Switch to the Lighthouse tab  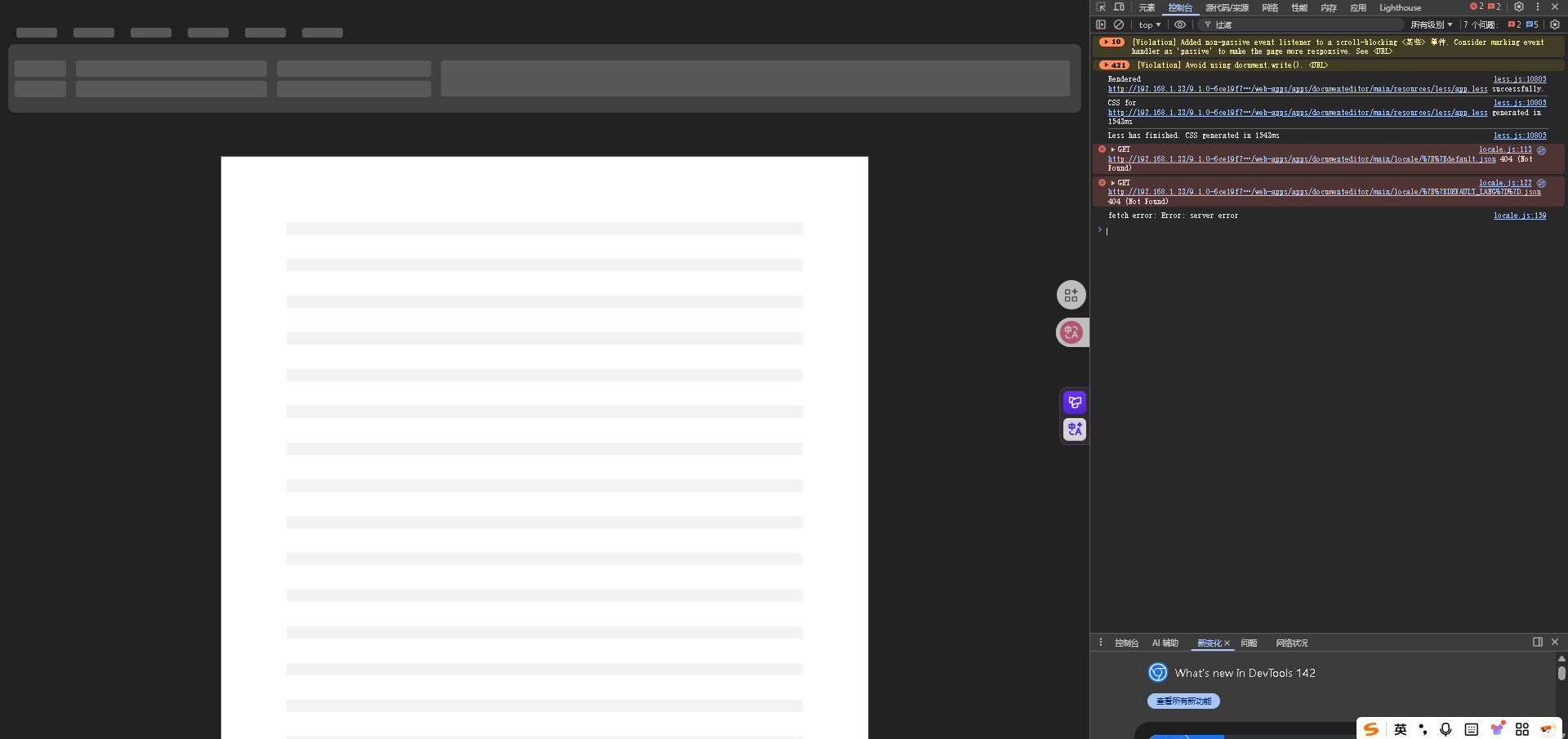pyautogui.click(x=1400, y=8)
